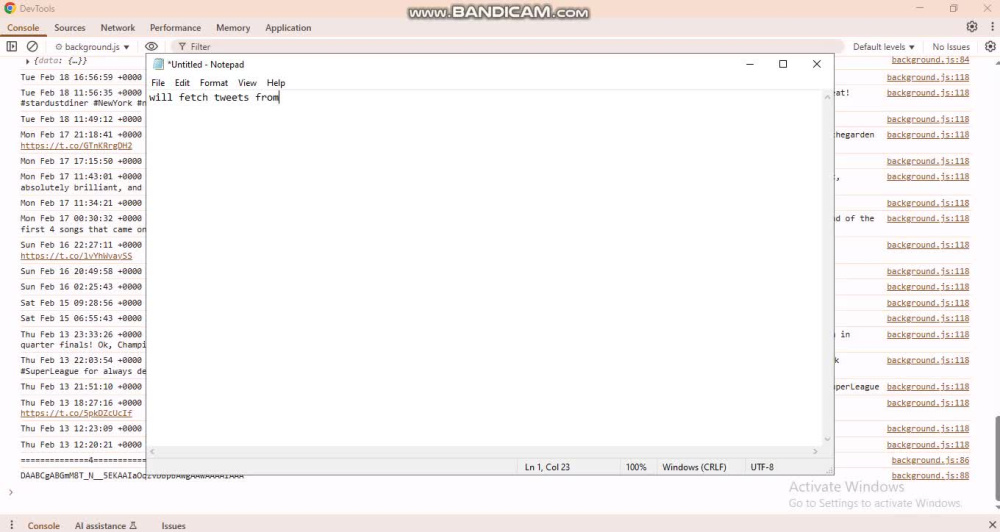Open the background.js:86 source link
The height and width of the screenshot is (532, 1000).
[x=930, y=460]
